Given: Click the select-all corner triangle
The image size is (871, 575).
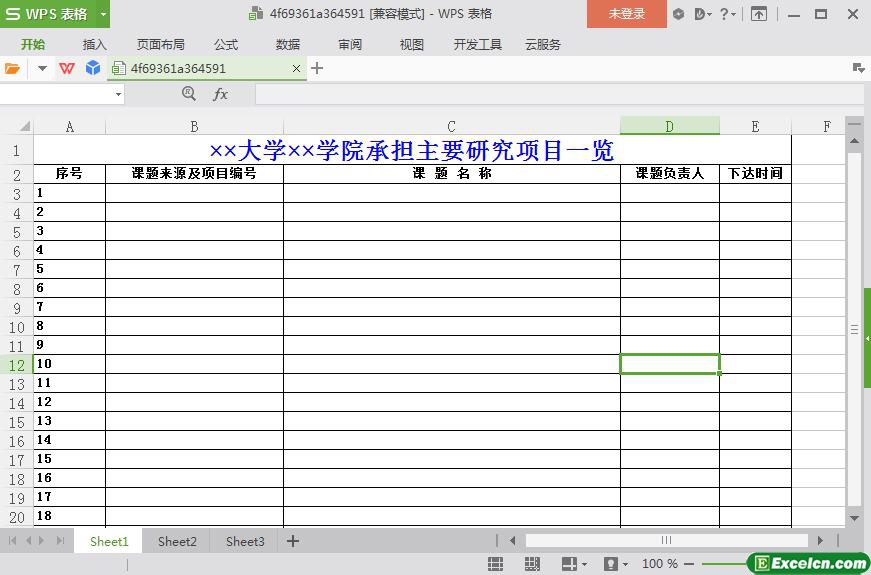Looking at the screenshot, I should coord(24,127).
